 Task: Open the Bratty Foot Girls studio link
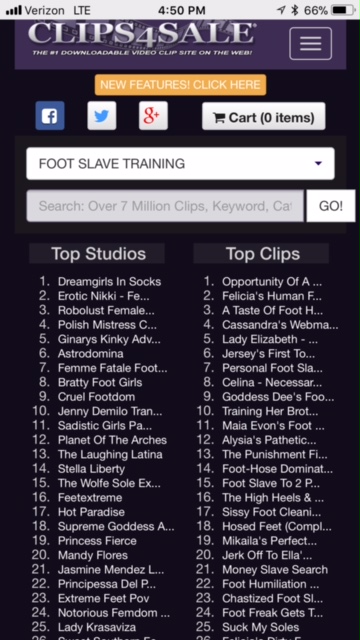(100, 382)
